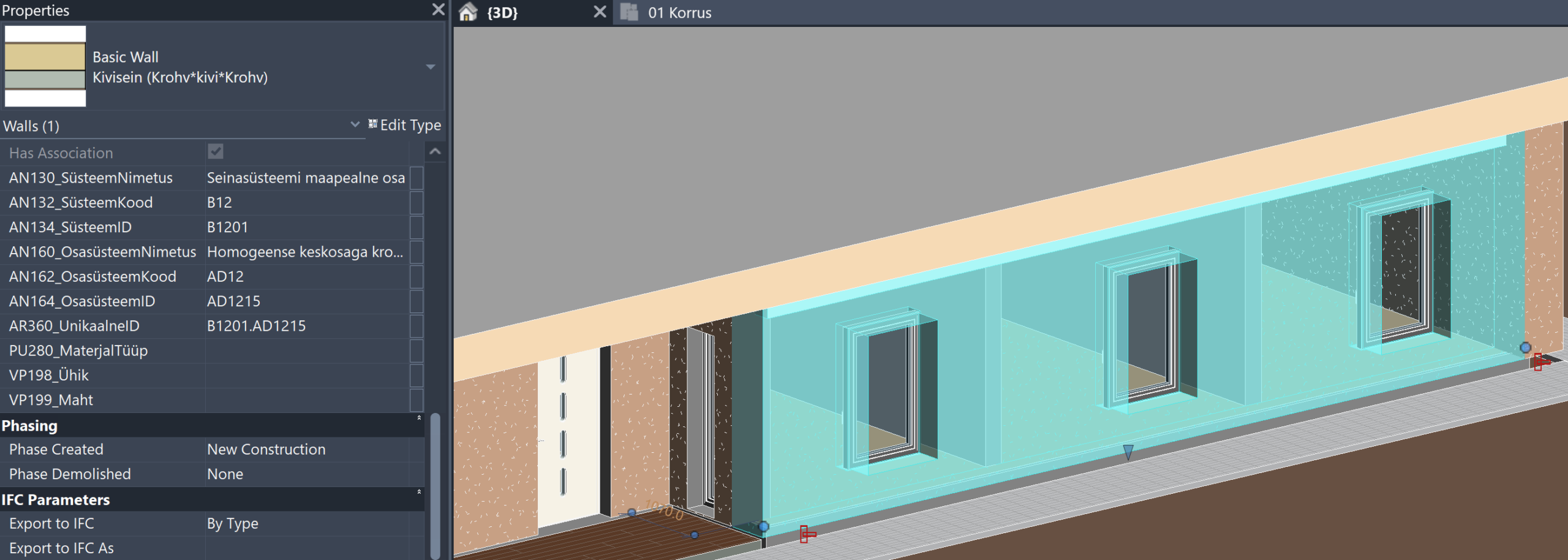1568x560 pixels.
Task: Close the Properties panel
Action: pos(438,10)
